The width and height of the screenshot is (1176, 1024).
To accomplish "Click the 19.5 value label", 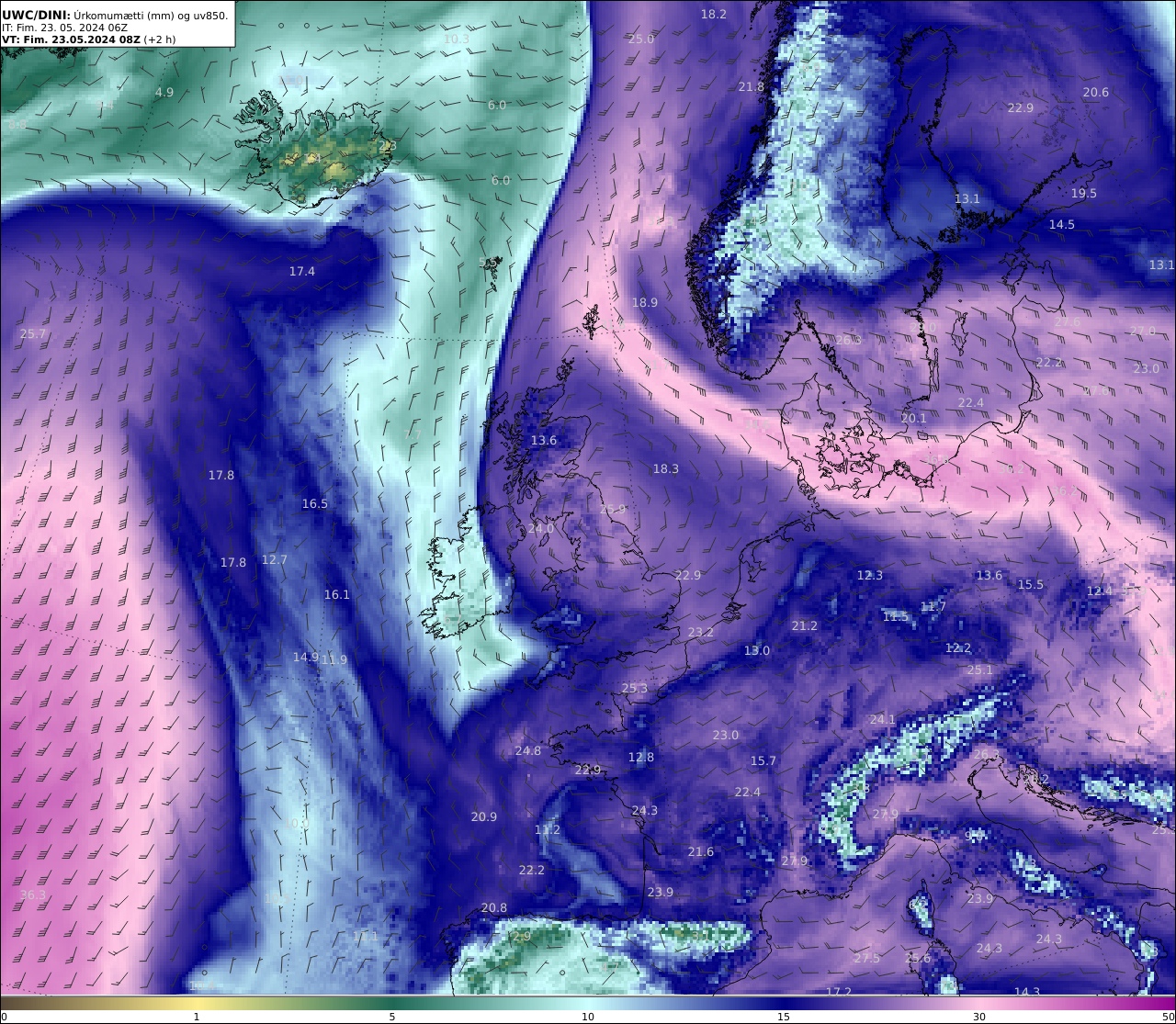I will 1084,193.
